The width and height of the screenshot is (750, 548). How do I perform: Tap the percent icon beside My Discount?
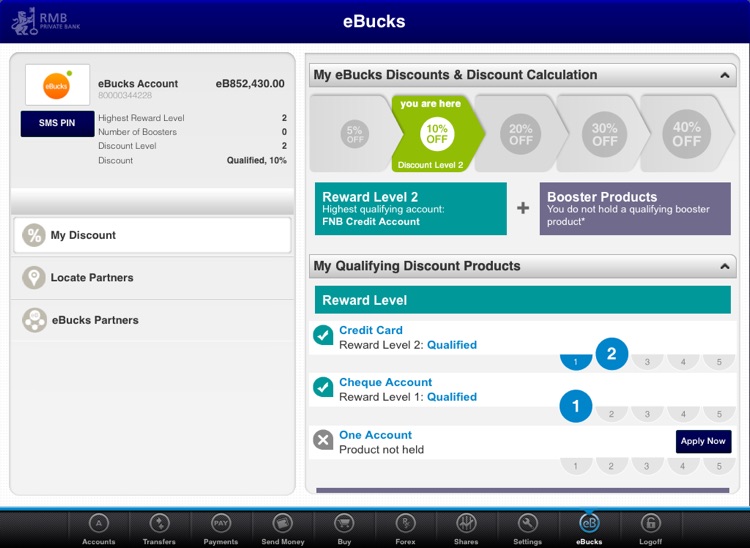coord(34,235)
